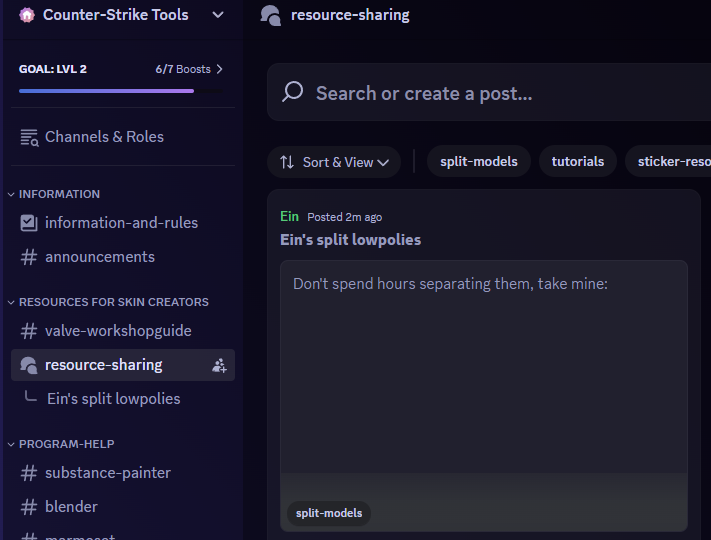The height and width of the screenshot is (540, 711).
Task: Collapse the PROGRAM-HELP category
Action: pyautogui.click(x=66, y=444)
